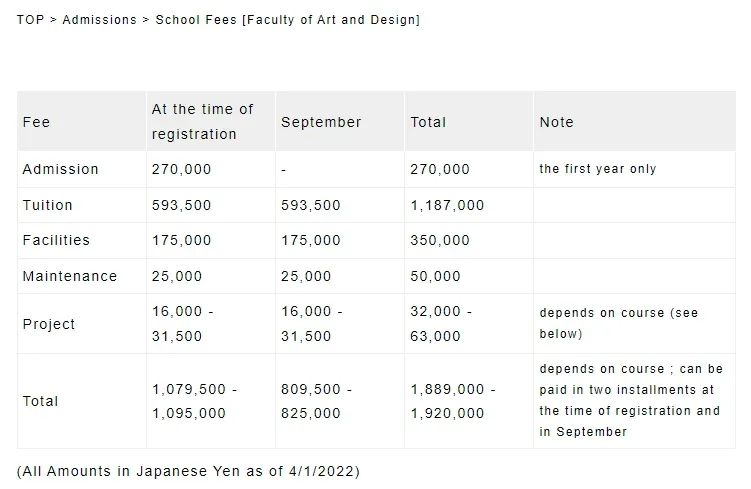Click the 'the first year only' note
751x489 pixels.
tap(597, 169)
